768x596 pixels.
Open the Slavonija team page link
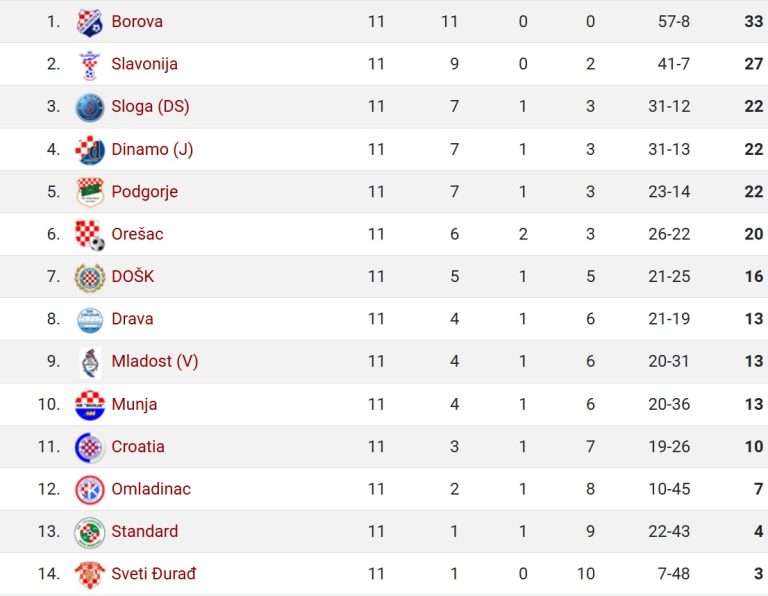click(x=144, y=64)
